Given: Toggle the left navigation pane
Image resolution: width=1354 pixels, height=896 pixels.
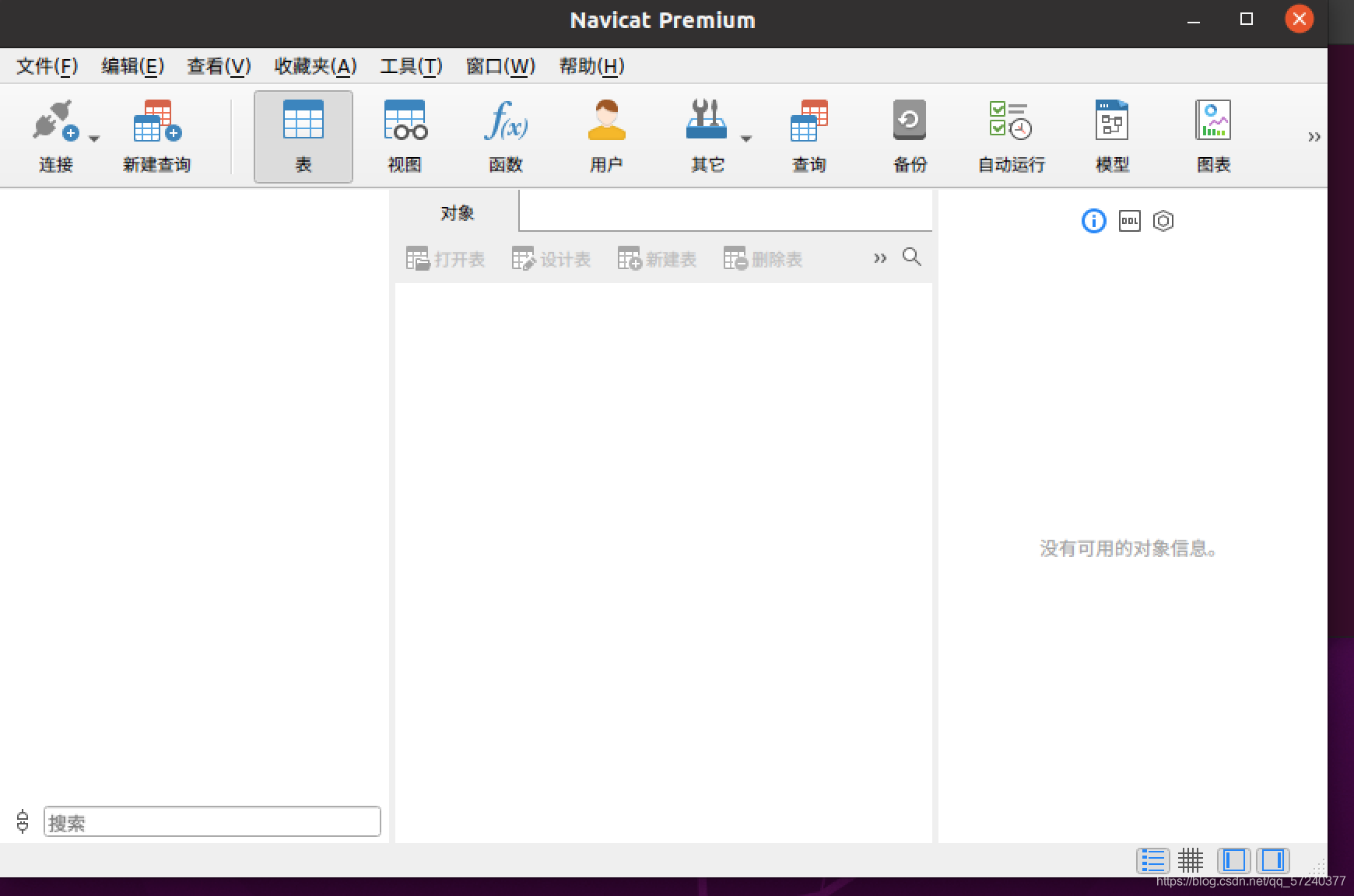Looking at the screenshot, I should 1234,860.
